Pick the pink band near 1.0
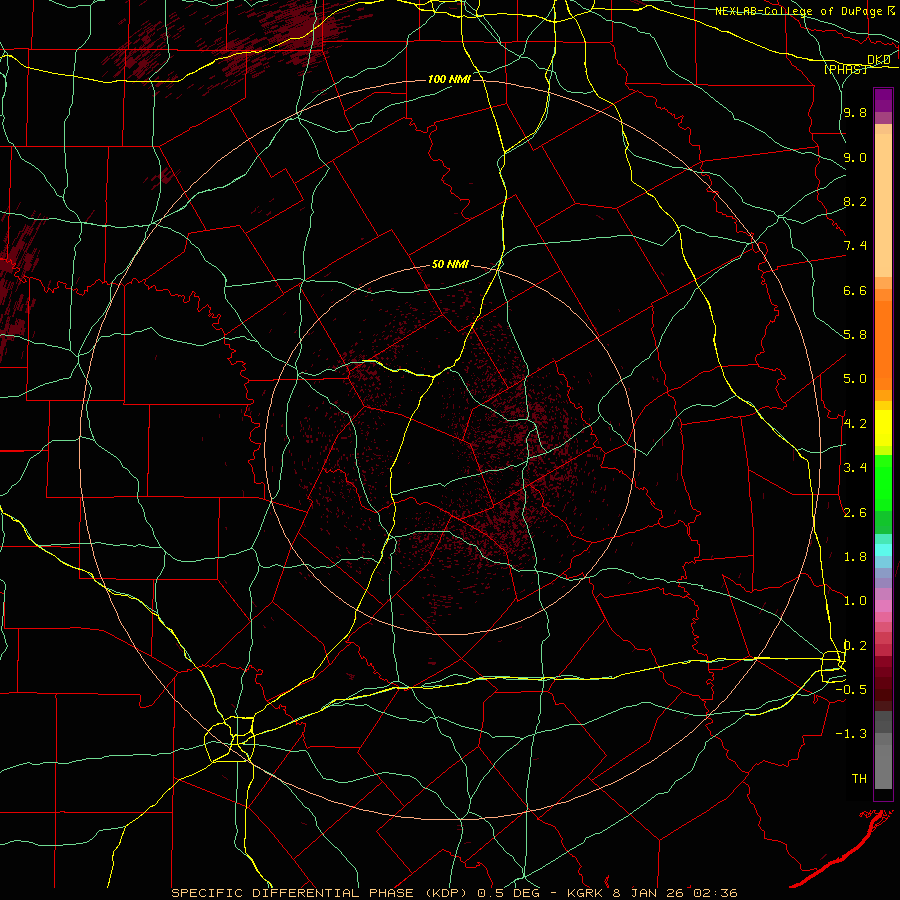The image size is (900, 900). 883,606
